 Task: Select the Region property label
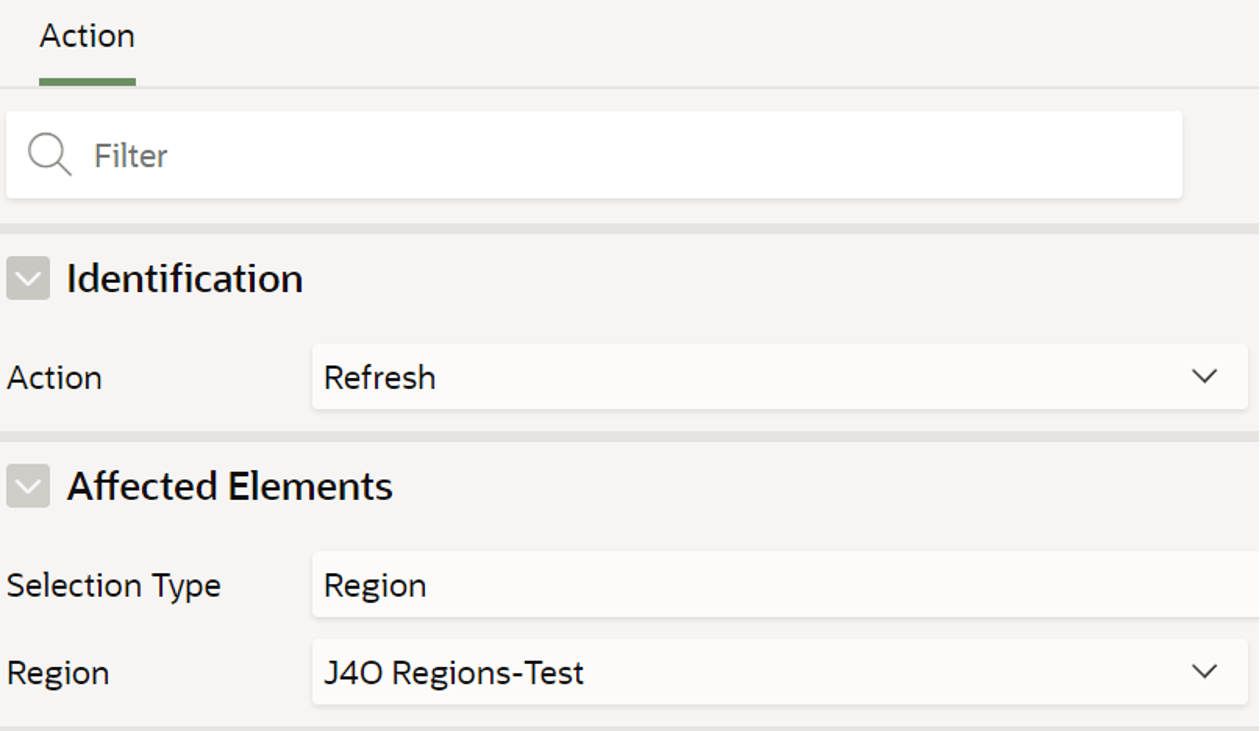(58, 673)
